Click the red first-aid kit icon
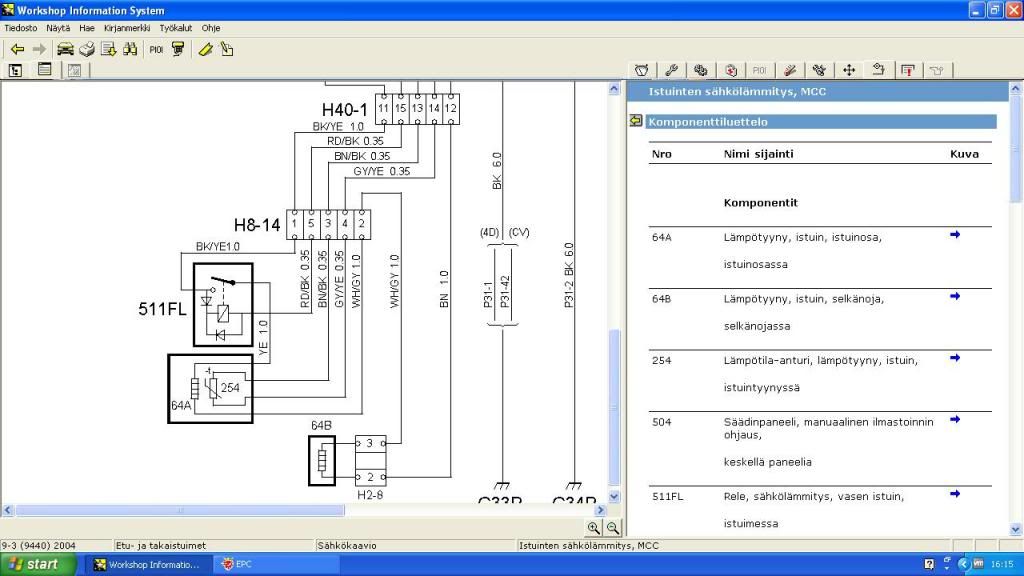 [731, 70]
